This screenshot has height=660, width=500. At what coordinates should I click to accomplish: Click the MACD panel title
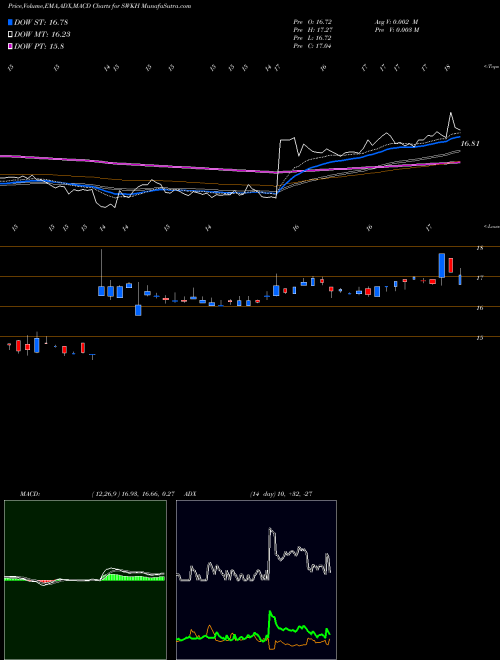pos(30,494)
